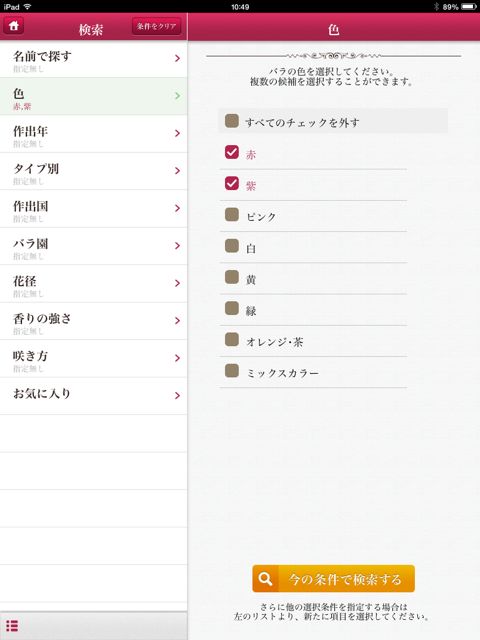Open the 作出年 row arrow
Image resolution: width=480 pixels, height=640 pixels.
(177, 133)
